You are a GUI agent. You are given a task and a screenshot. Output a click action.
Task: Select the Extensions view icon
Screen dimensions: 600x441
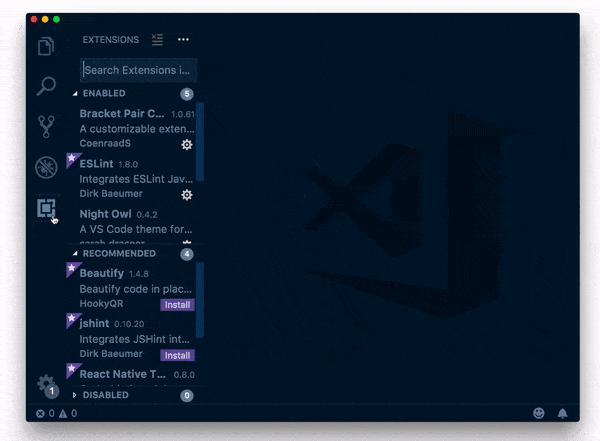46,208
